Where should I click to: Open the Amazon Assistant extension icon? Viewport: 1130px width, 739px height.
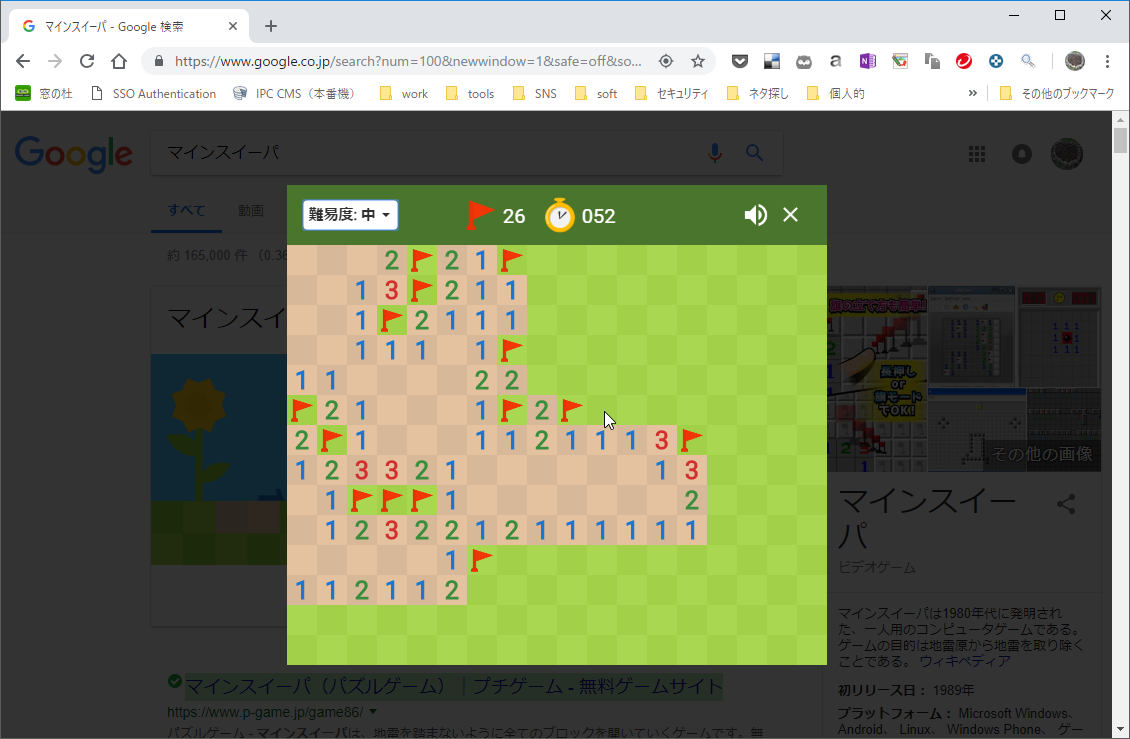[835, 61]
